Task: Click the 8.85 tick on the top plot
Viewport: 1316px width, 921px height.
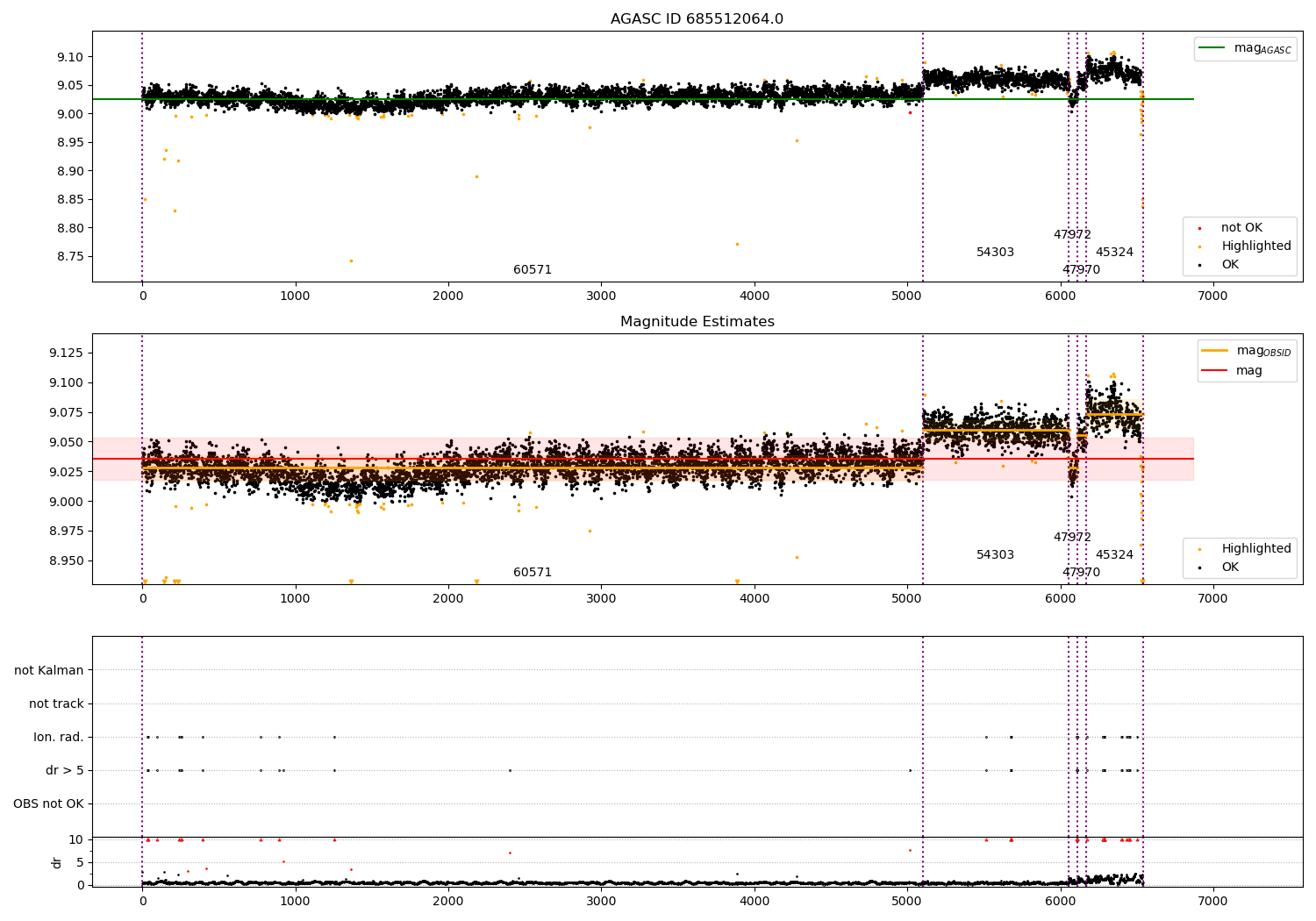Action: click(x=70, y=200)
